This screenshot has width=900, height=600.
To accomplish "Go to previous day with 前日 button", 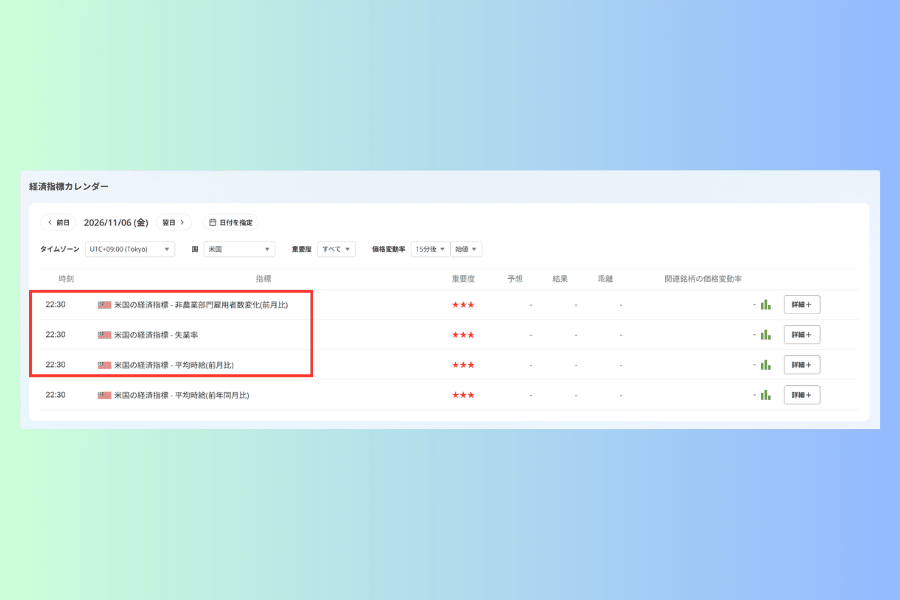I will click(59, 222).
